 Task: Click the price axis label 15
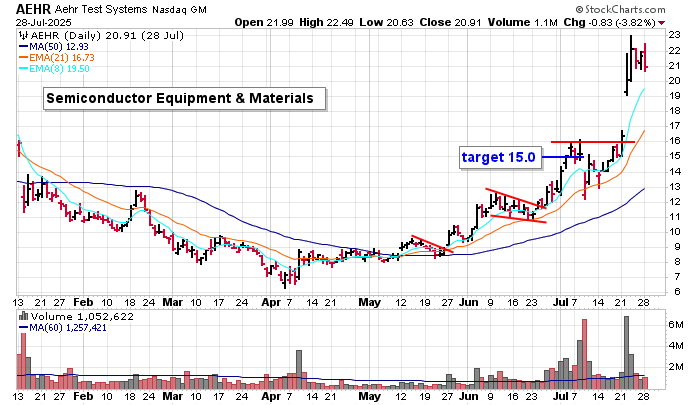674,156
